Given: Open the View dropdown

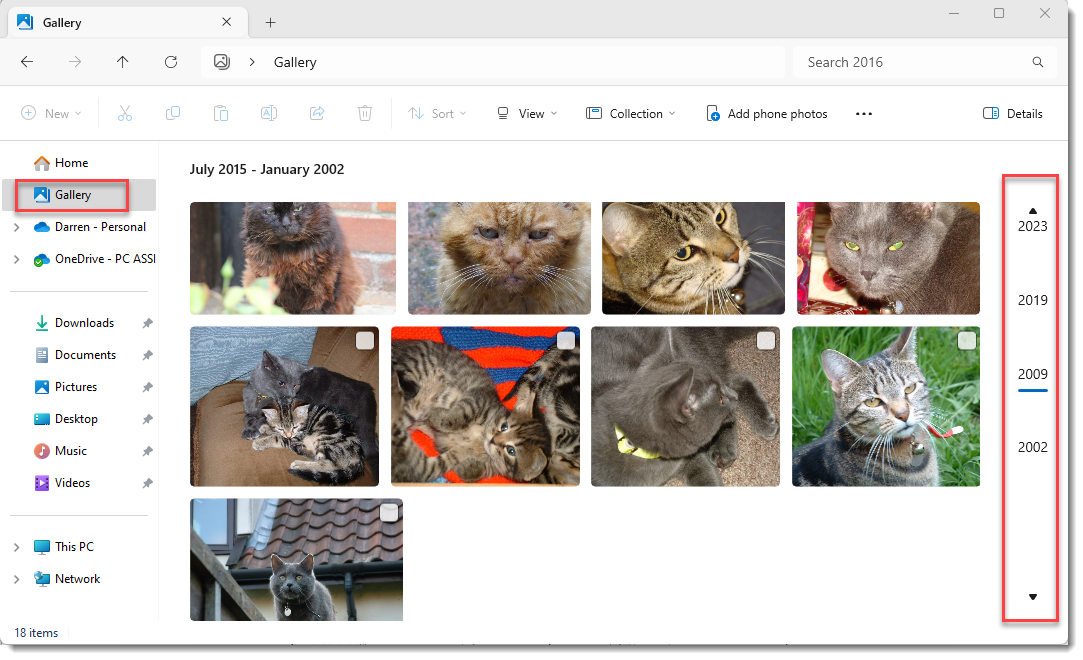Looking at the screenshot, I should [525, 113].
